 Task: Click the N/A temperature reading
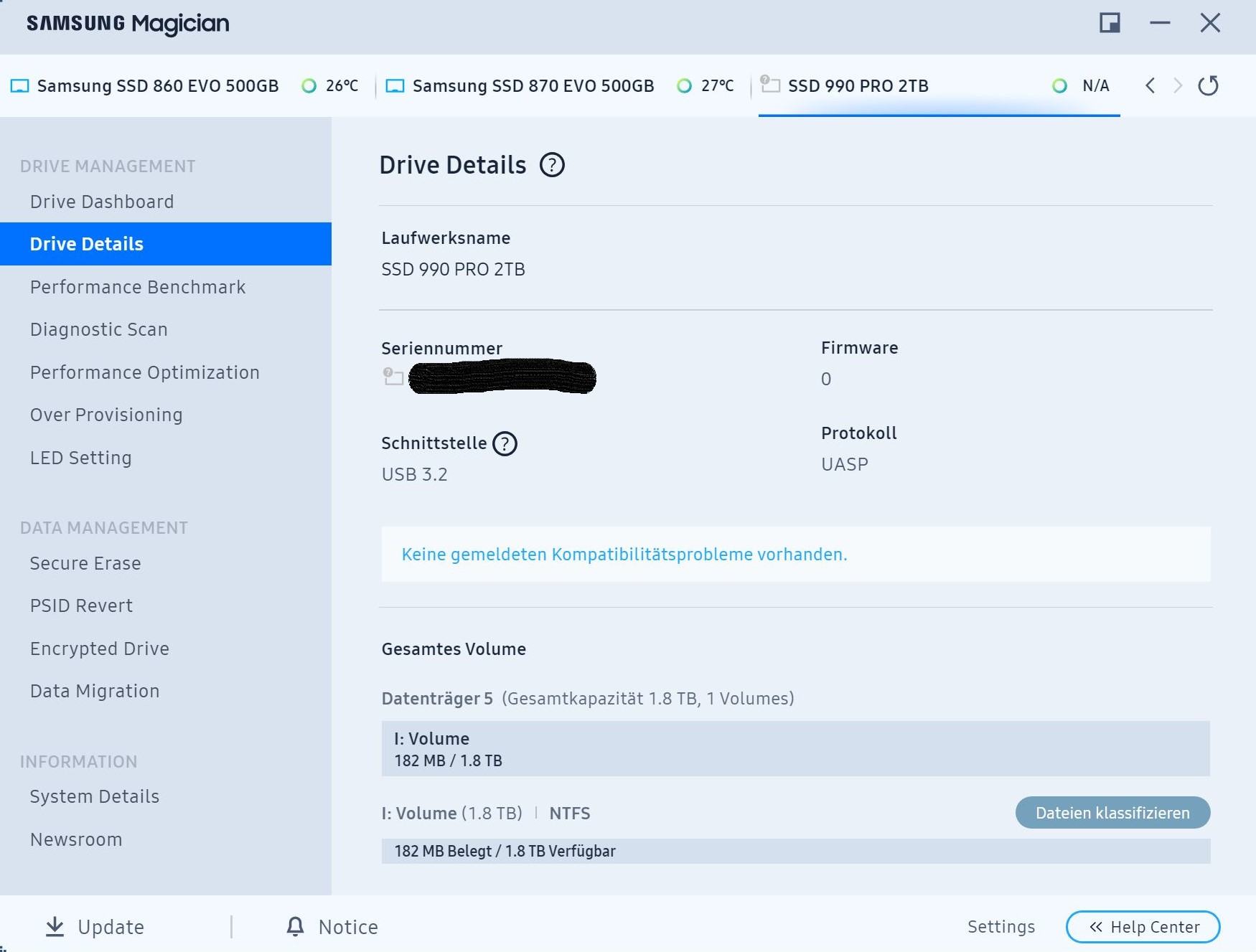pyautogui.click(x=1096, y=86)
